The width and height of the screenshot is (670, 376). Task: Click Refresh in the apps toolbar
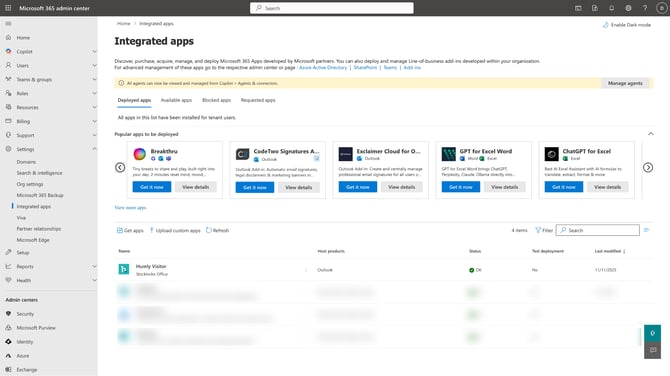pyautogui.click(x=217, y=230)
